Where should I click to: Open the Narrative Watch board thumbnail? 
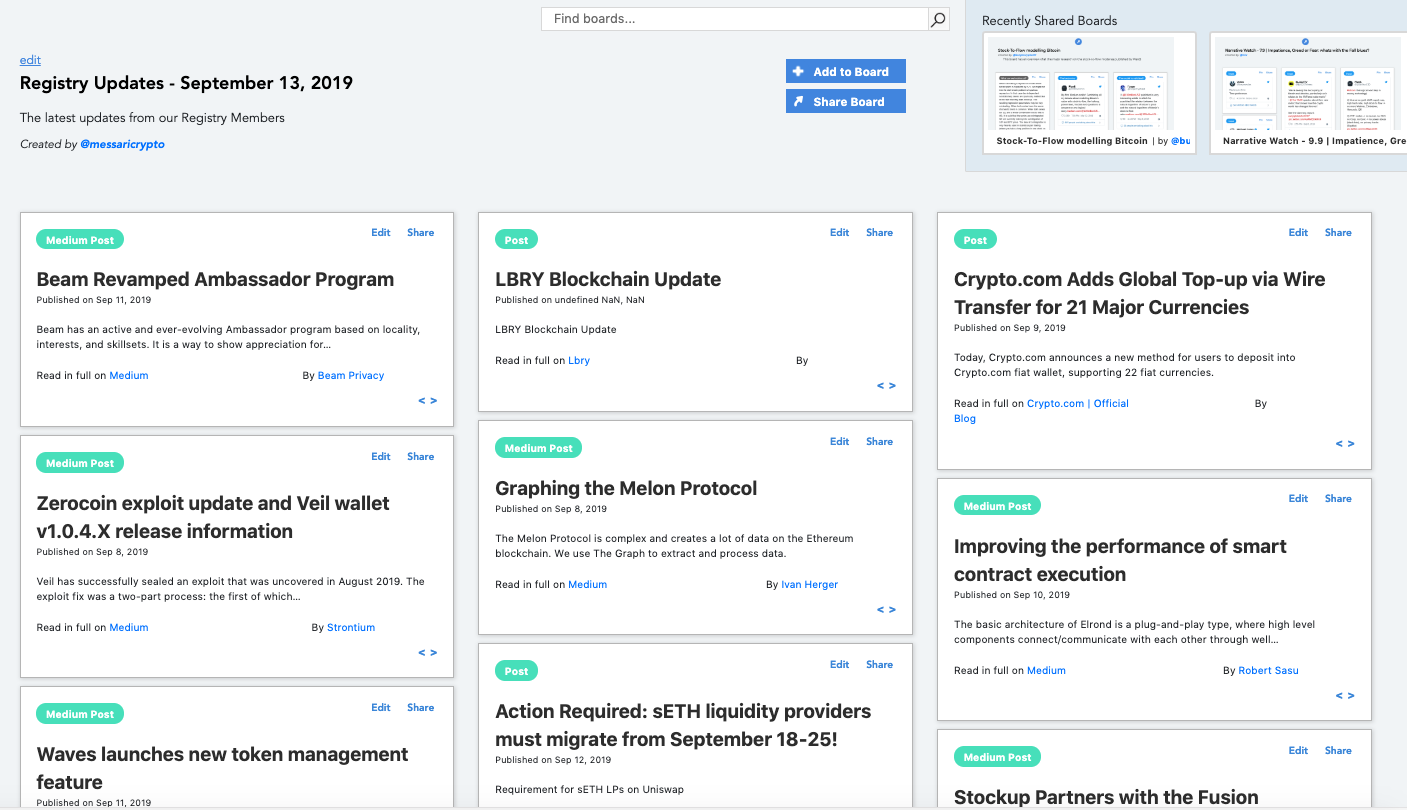point(1308,90)
